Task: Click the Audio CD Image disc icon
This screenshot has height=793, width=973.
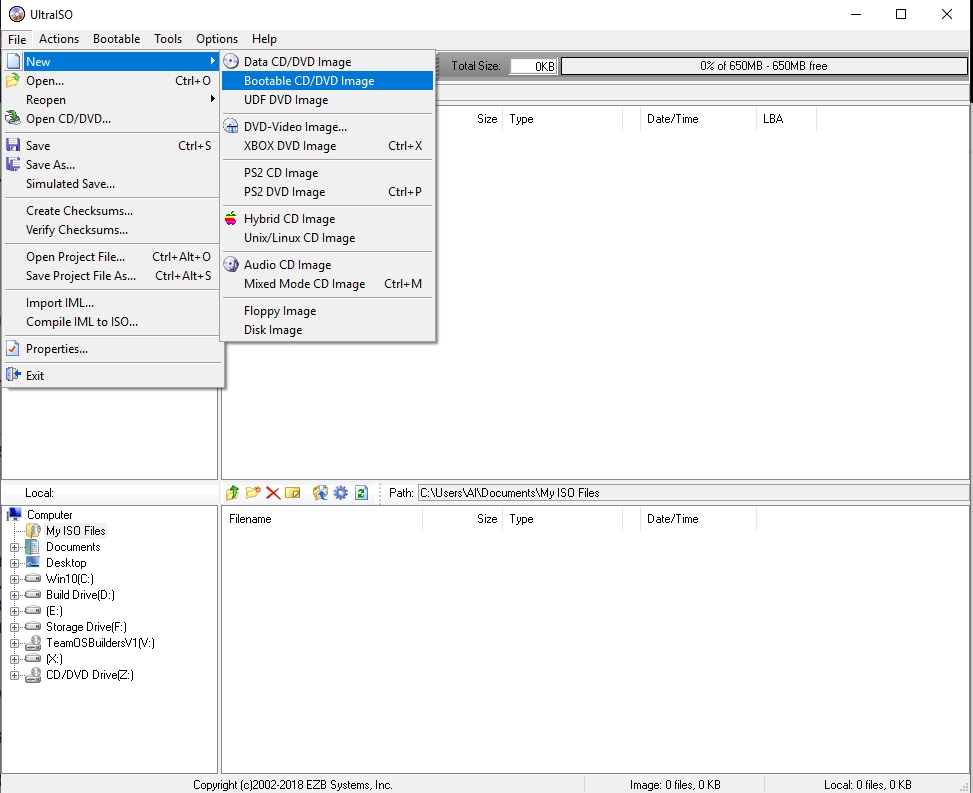Action: point(231,264)
